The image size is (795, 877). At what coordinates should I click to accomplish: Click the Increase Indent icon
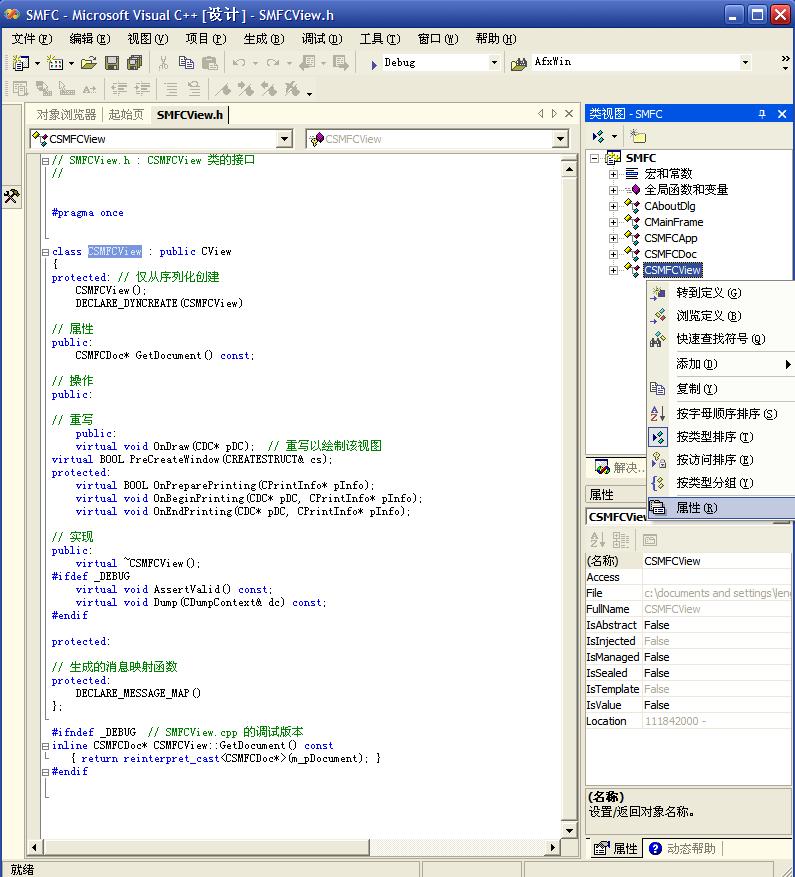click(x=142, y=88)
